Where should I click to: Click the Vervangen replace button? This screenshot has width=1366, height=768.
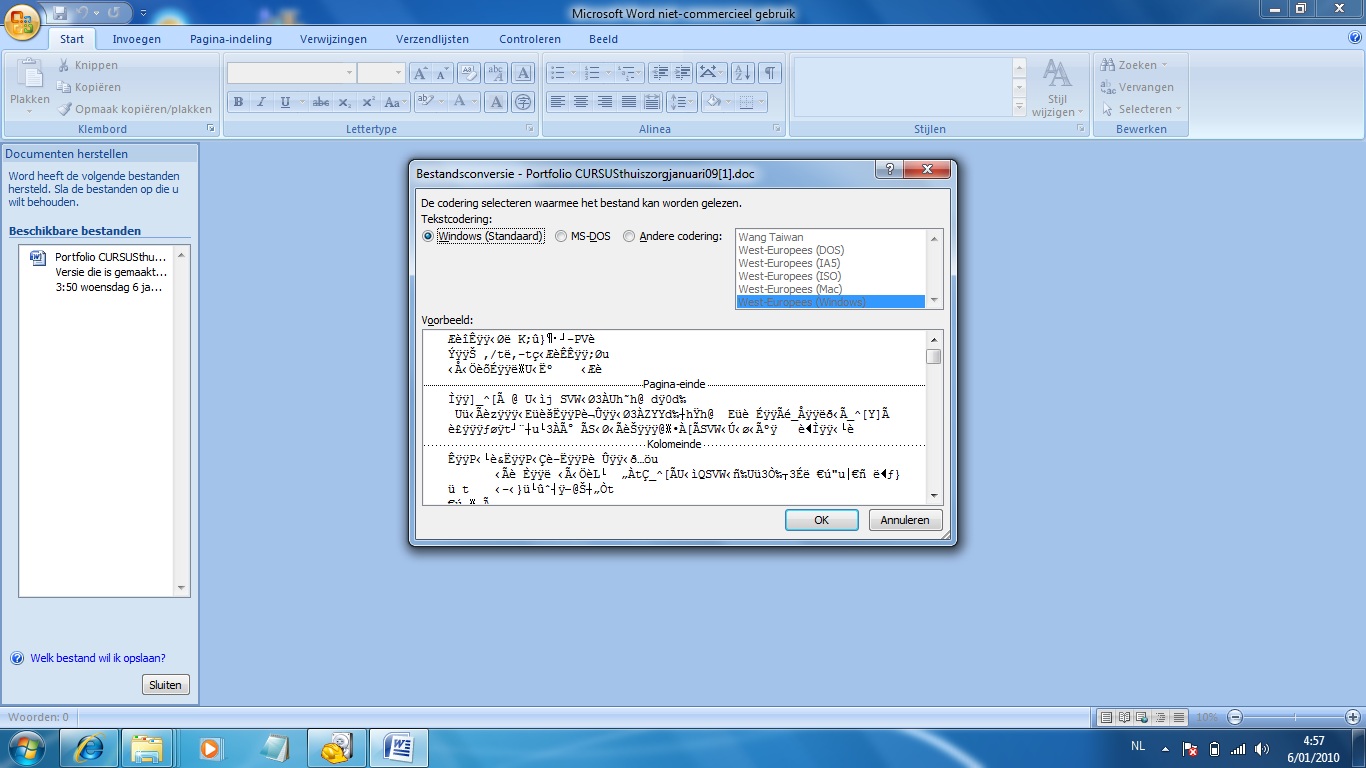1137,87
